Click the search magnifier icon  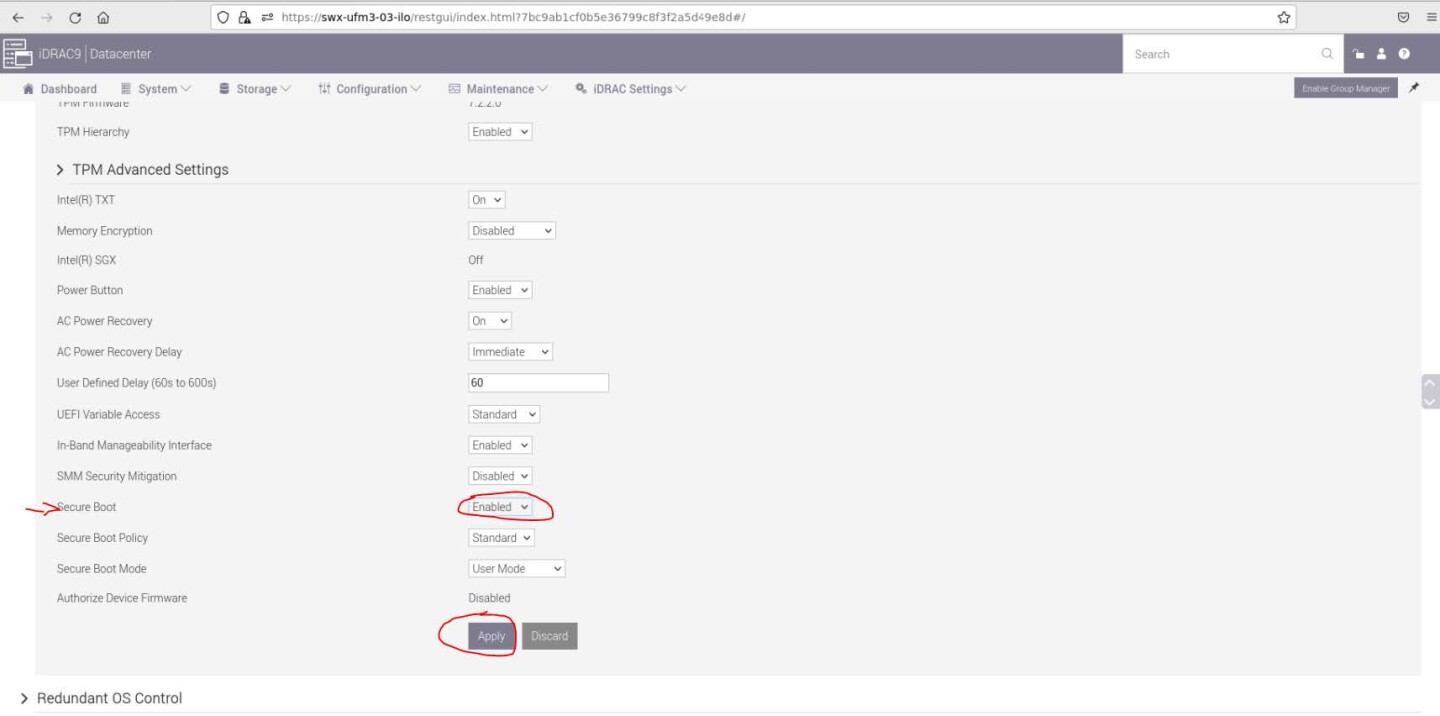1327,54
